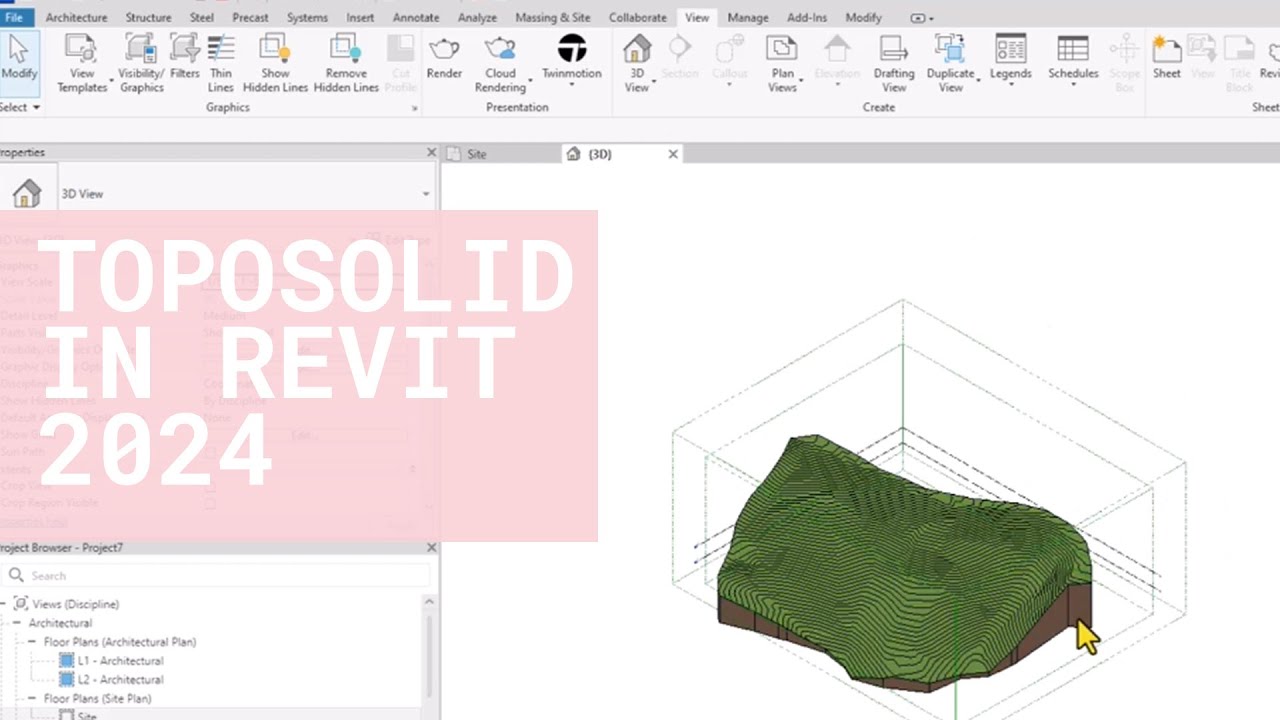Image resolution: width=1280 pixels, height=720 pixels.
Task: Open the Filters dialog
Action: coord(185,58)
